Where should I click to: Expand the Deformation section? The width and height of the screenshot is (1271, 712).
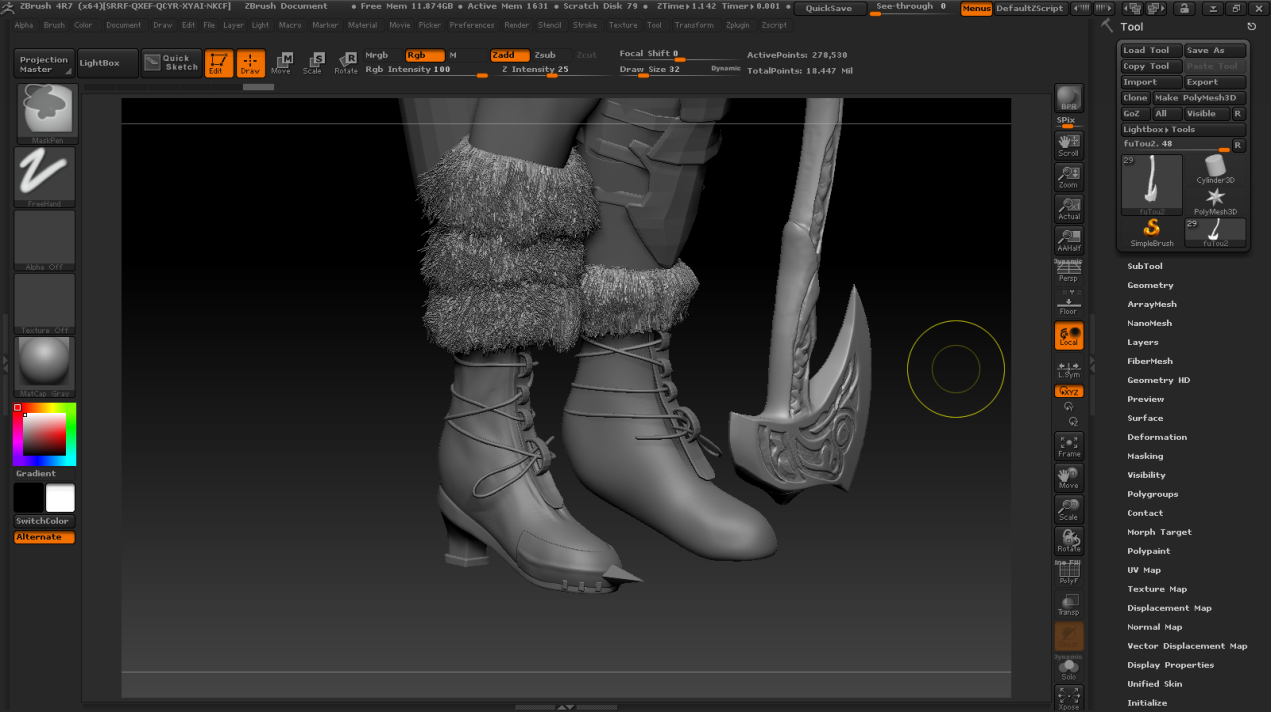[1157, 437]
